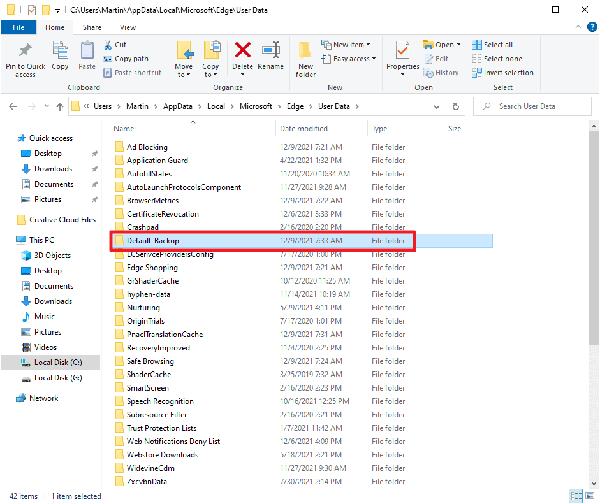The width and height of the screenshot is (600, 504).
Task: Click Invert selection in the ribbon
Action: click(502, 72)
